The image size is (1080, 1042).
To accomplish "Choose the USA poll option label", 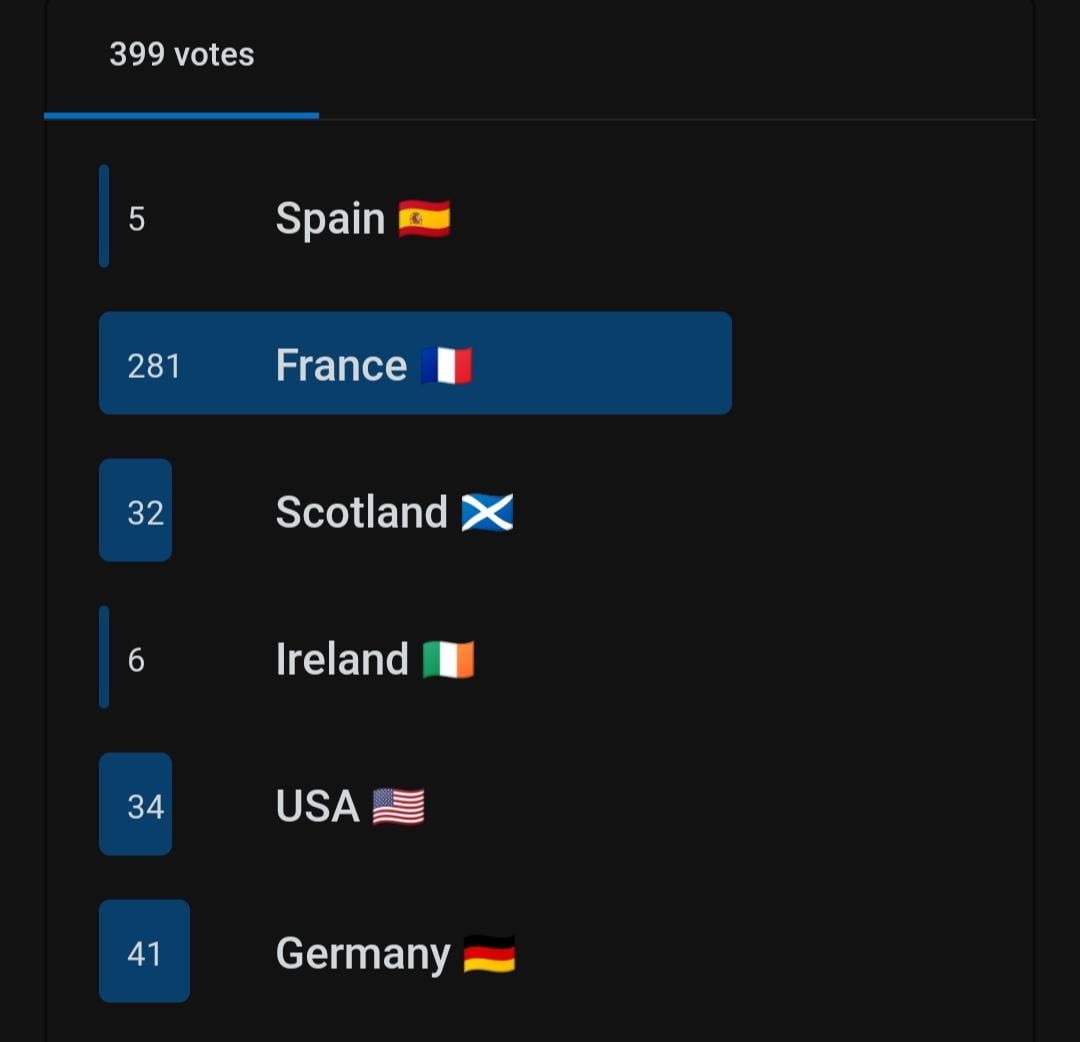I will pyautogui.click(x=318, y=806).
